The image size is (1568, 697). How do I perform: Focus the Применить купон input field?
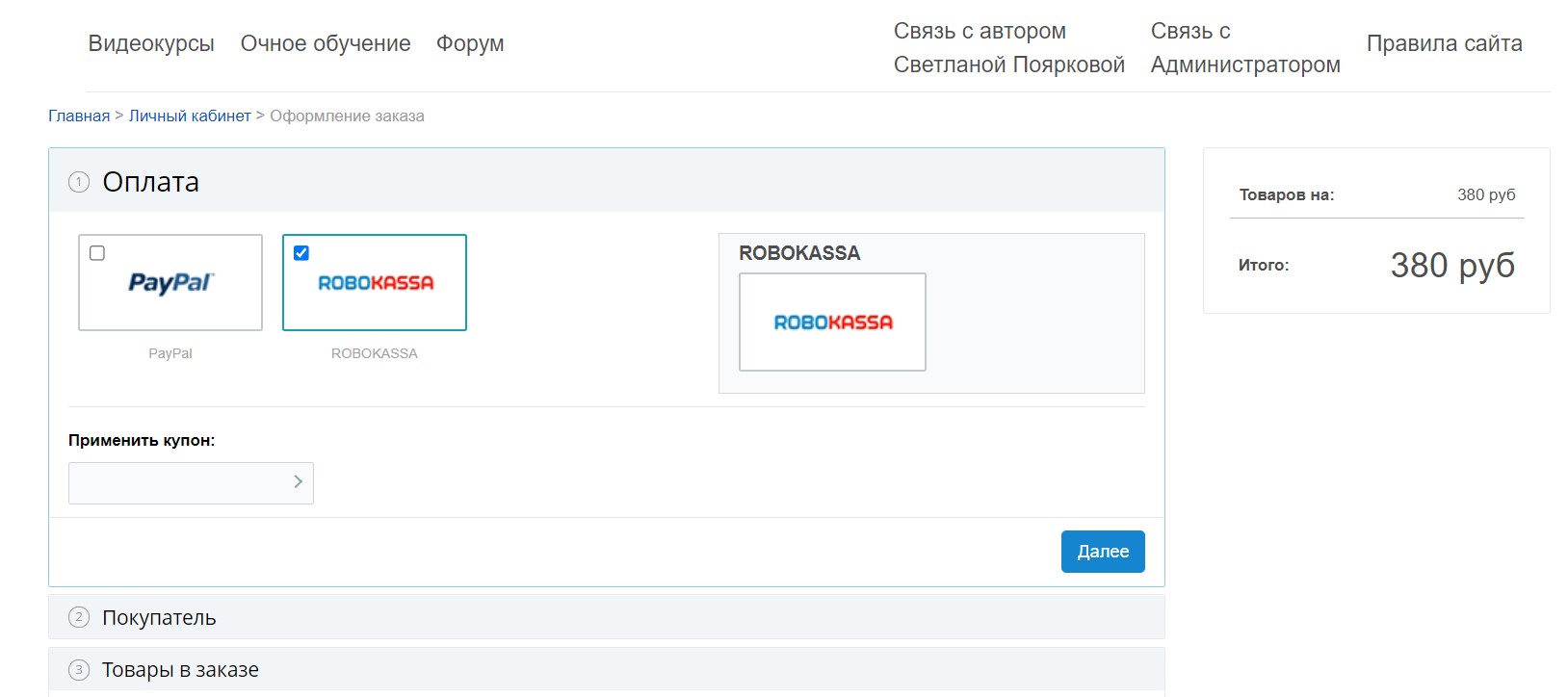tap(178, 483)
